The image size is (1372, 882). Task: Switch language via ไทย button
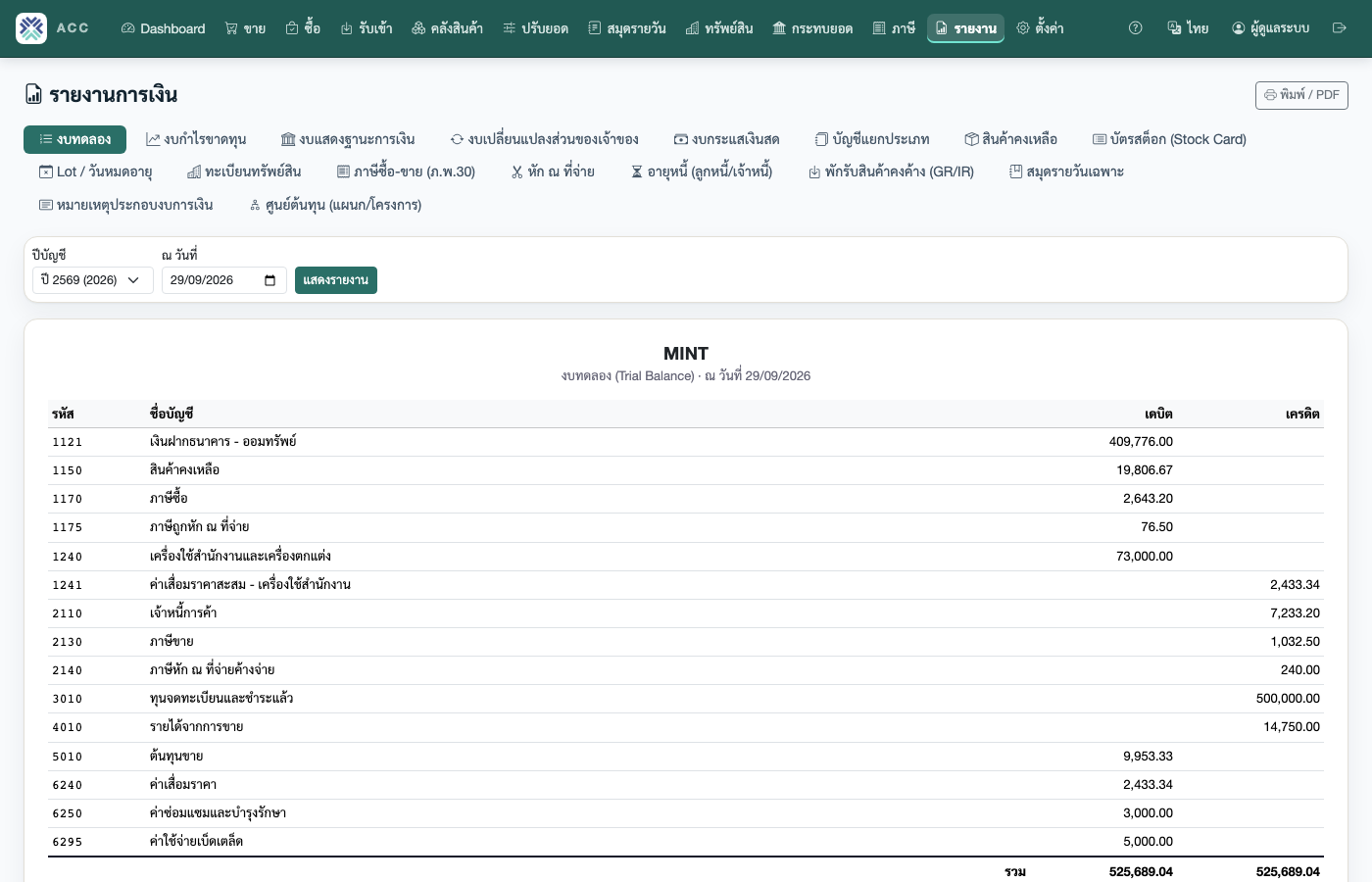[1188, 28]
